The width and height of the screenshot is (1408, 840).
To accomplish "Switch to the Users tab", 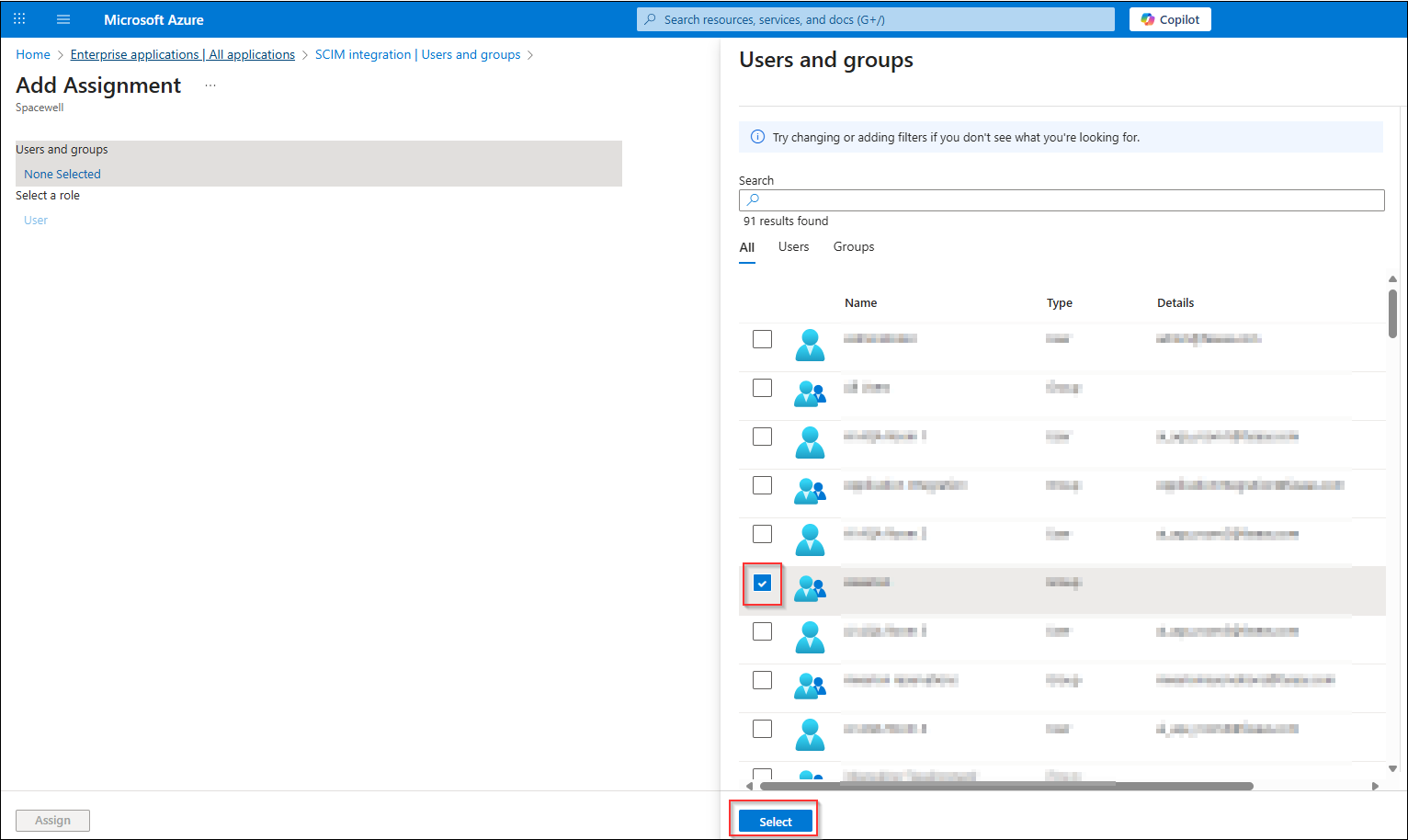I will point(794,247).
